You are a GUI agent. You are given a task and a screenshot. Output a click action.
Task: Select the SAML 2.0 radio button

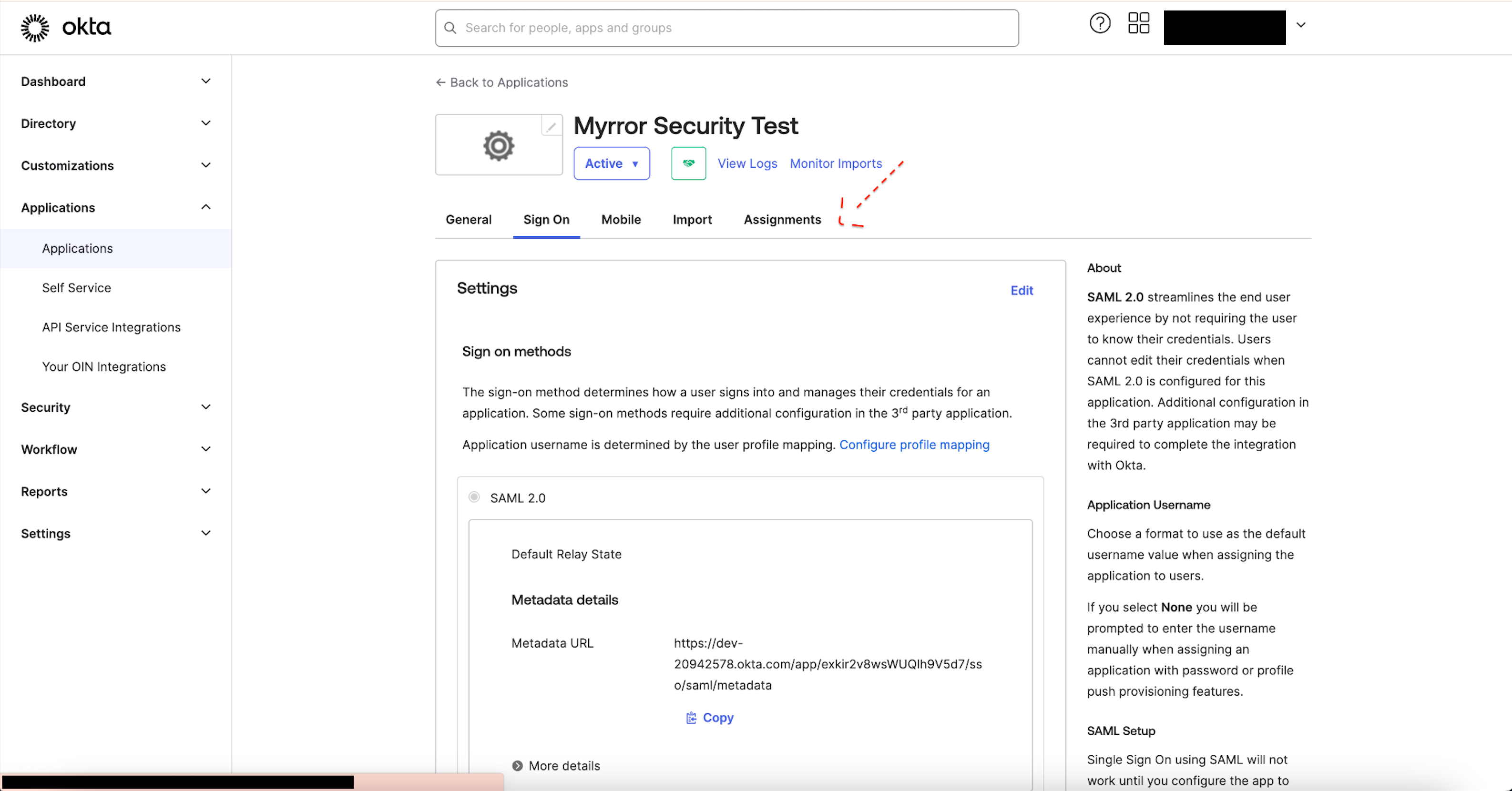tap(473, 497)
